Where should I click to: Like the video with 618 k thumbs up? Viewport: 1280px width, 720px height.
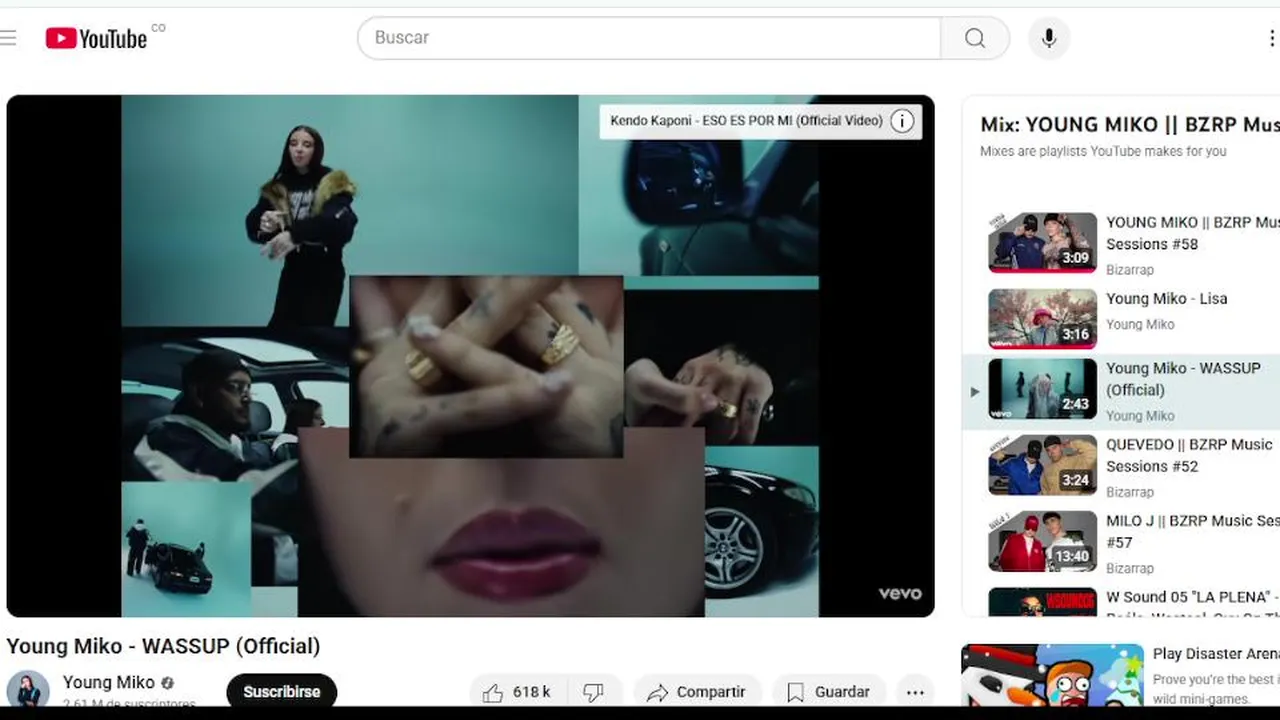point(517,691)
